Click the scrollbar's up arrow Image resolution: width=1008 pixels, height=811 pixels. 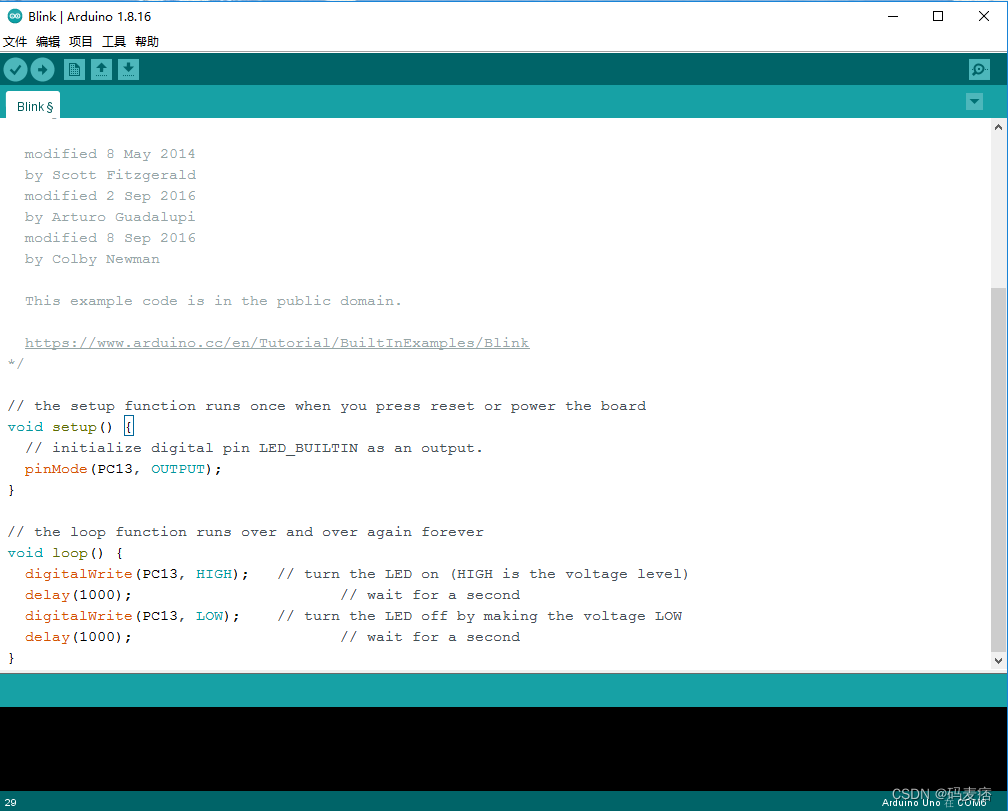pos(999,125)
